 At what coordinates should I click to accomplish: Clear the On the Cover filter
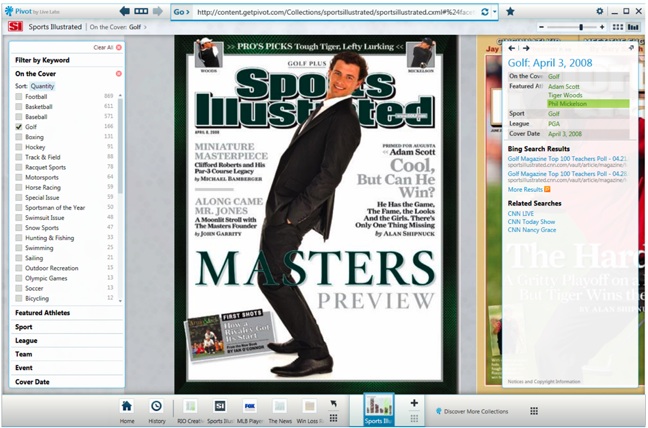tap(119, 74)
